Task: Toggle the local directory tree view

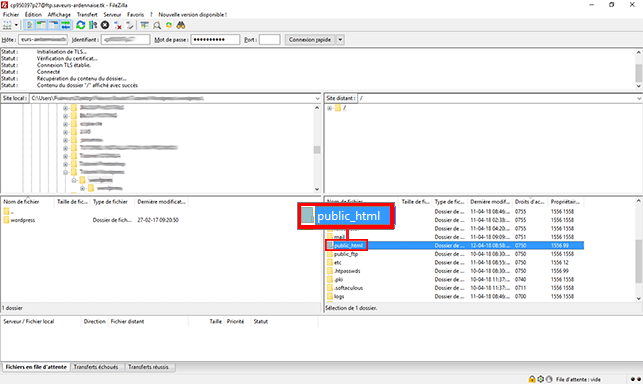Action: pos(41,25)
